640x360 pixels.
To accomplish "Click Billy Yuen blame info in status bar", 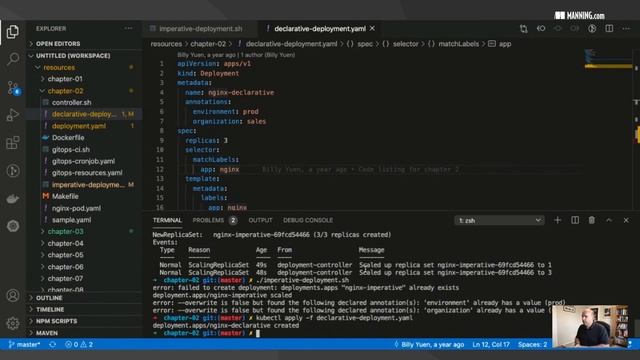I will 429,344.
